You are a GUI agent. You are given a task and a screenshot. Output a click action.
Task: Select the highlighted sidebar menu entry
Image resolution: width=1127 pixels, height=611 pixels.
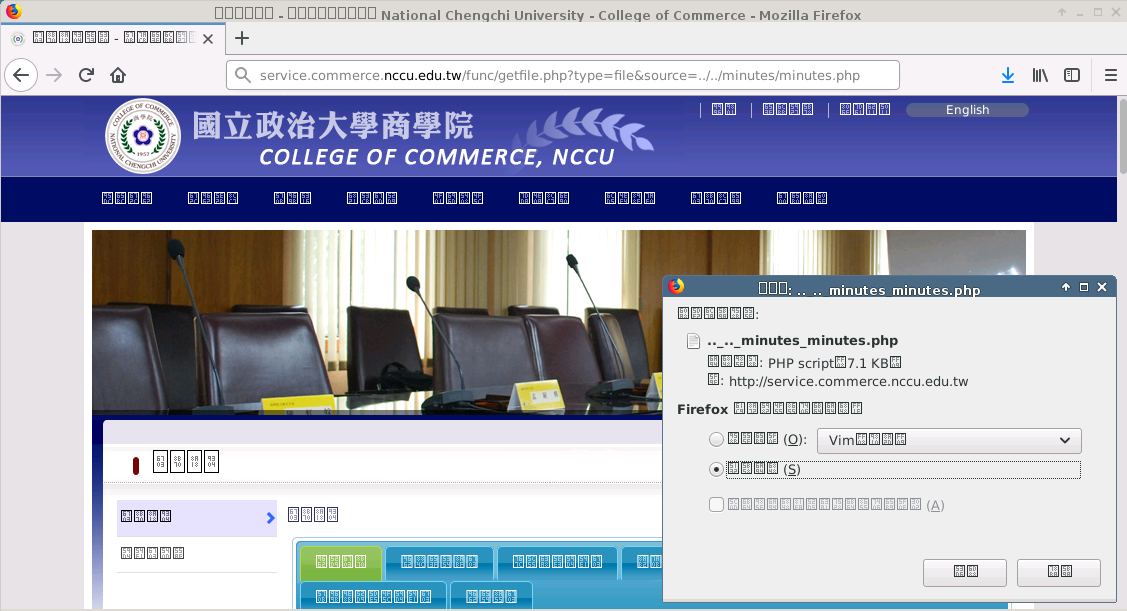(197, 518)
